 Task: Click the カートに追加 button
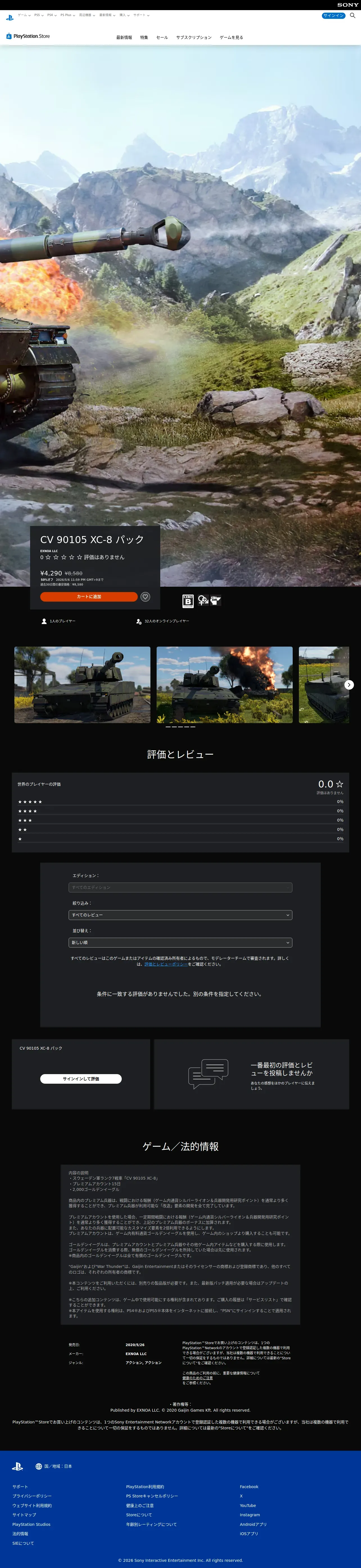(x=89, y=597)
